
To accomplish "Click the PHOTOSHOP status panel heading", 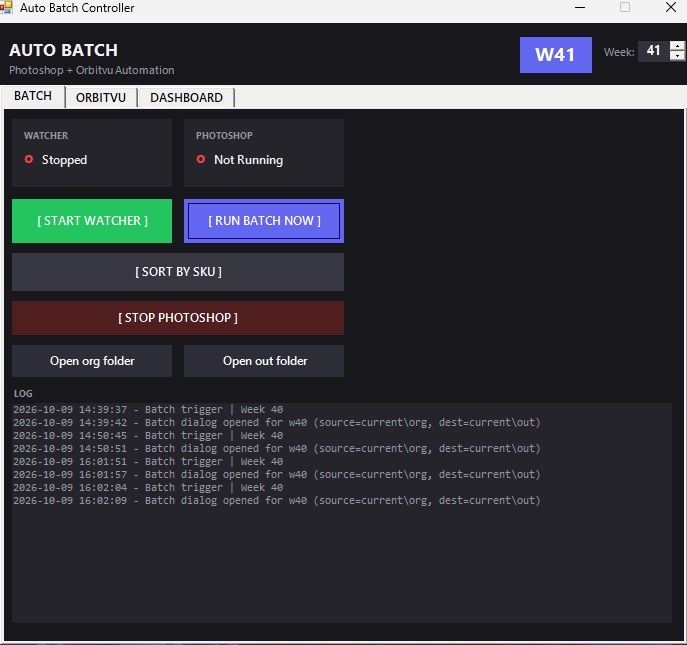I will point(224,135).
